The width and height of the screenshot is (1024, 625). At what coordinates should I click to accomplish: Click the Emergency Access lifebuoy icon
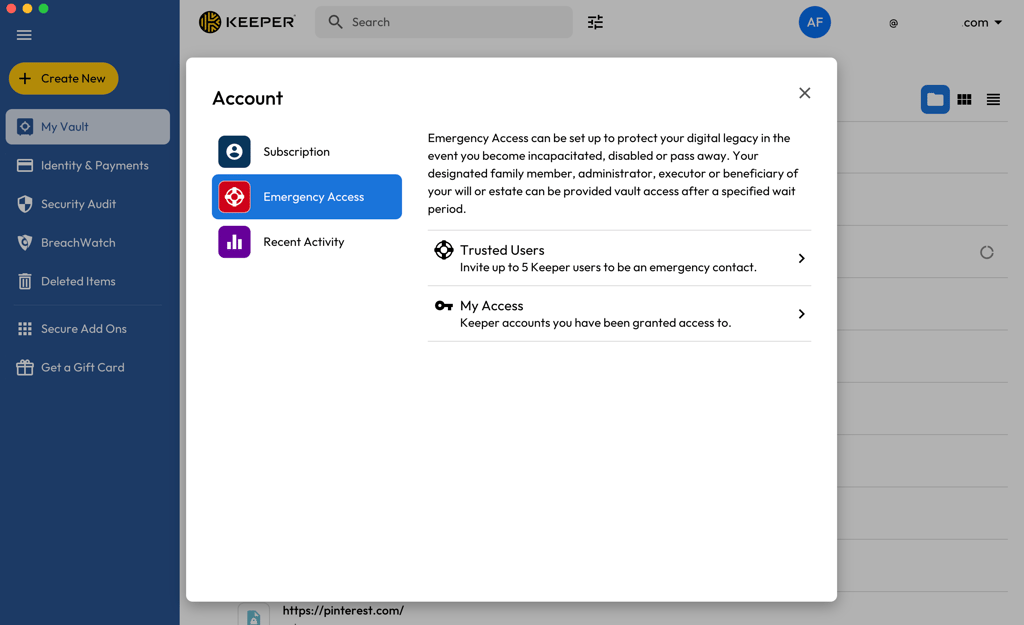[x=234, y=197]
